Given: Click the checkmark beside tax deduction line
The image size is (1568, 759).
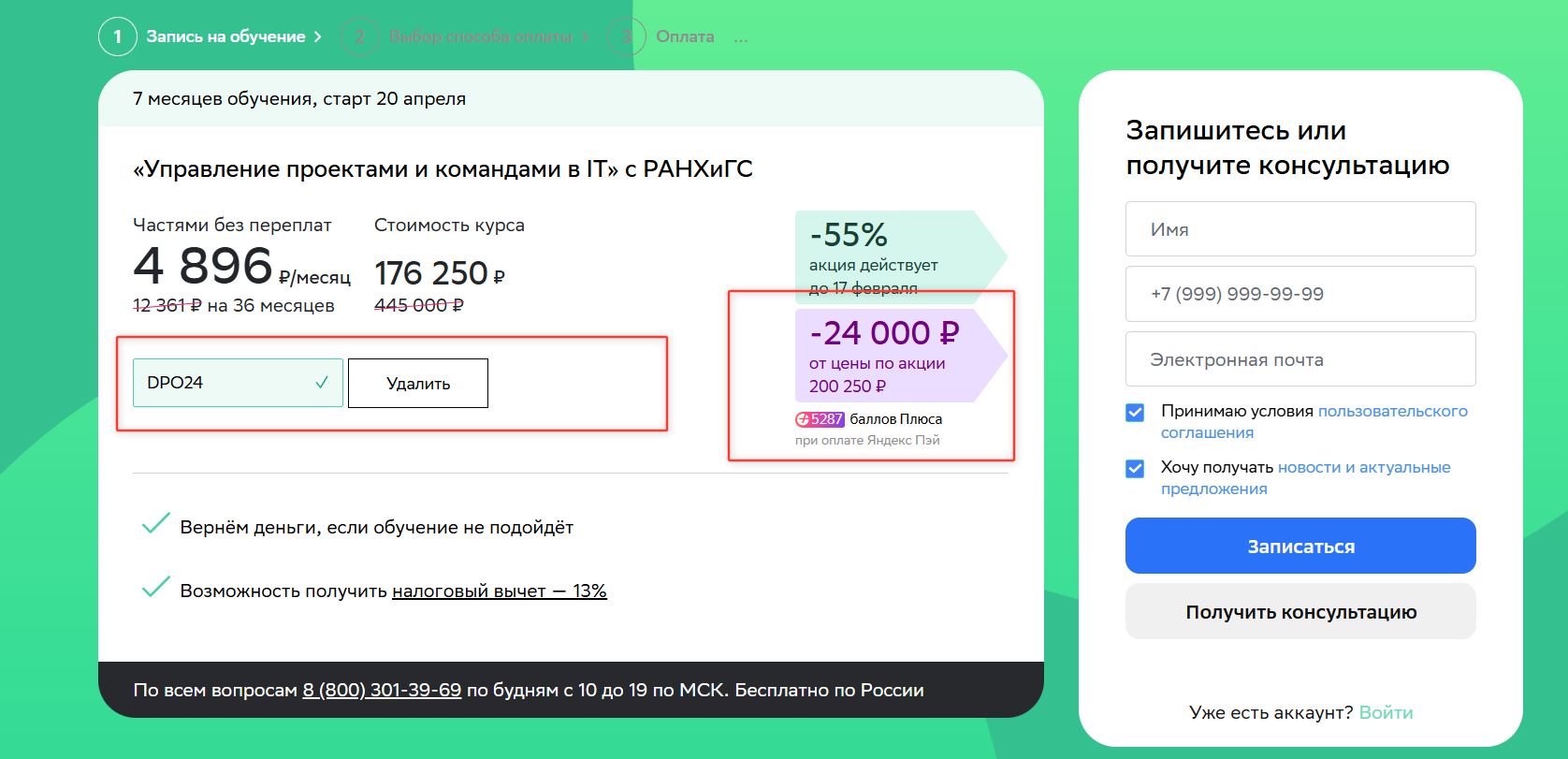Looking at the screenshot, I should 155,588.
